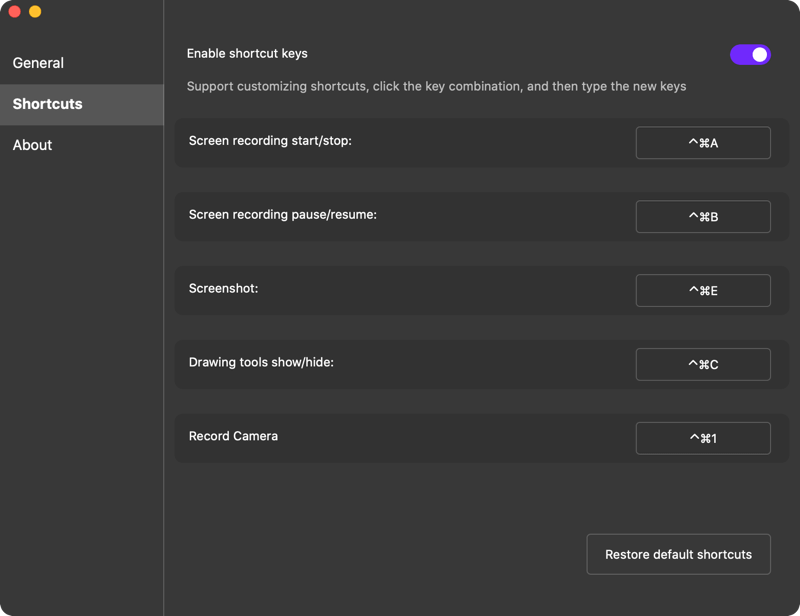Click the Screen recording start/stop shortcut field
This screenshot has width=800, height=616.
pos(703,143)
